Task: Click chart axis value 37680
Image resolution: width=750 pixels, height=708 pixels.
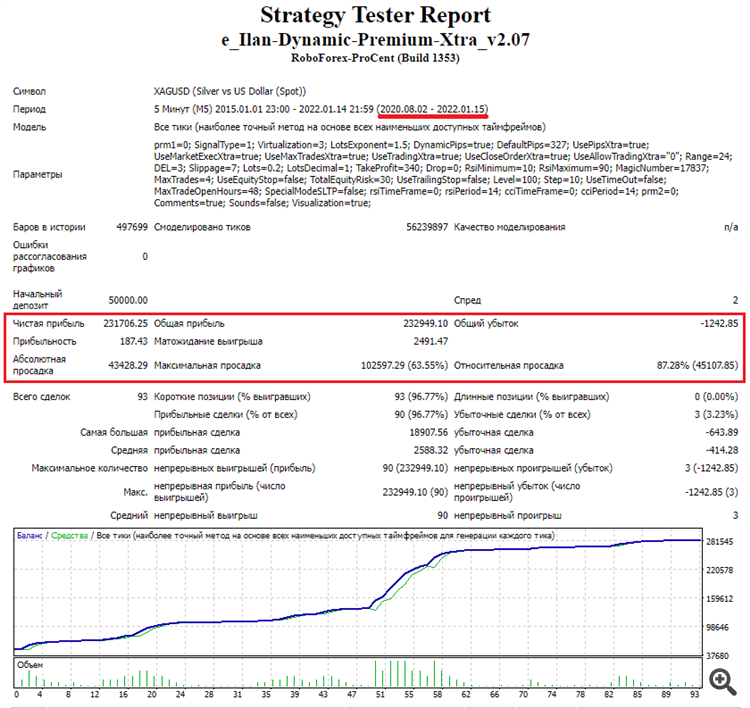Action: 717,656
